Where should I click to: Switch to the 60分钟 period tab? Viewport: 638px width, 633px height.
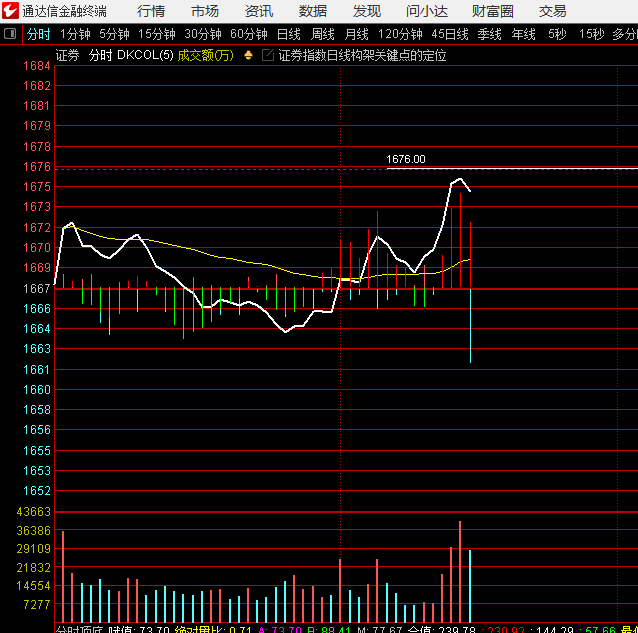coord(249,34)
